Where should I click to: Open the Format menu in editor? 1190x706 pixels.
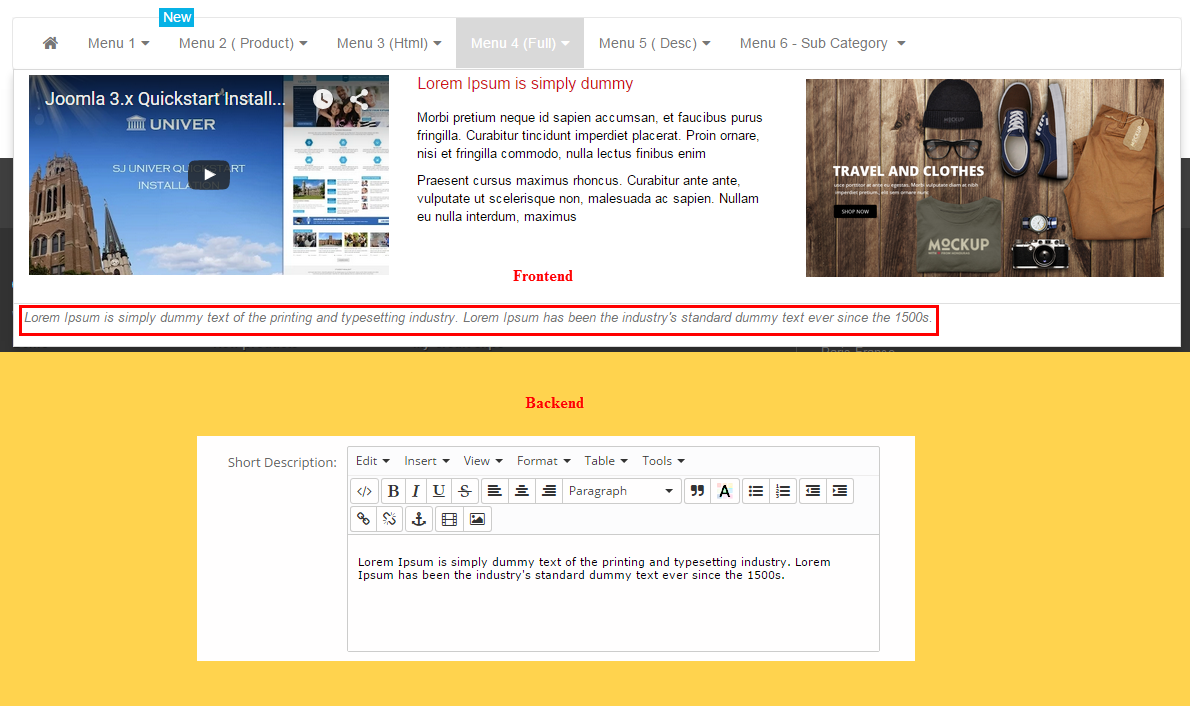(x=543, y=461)
